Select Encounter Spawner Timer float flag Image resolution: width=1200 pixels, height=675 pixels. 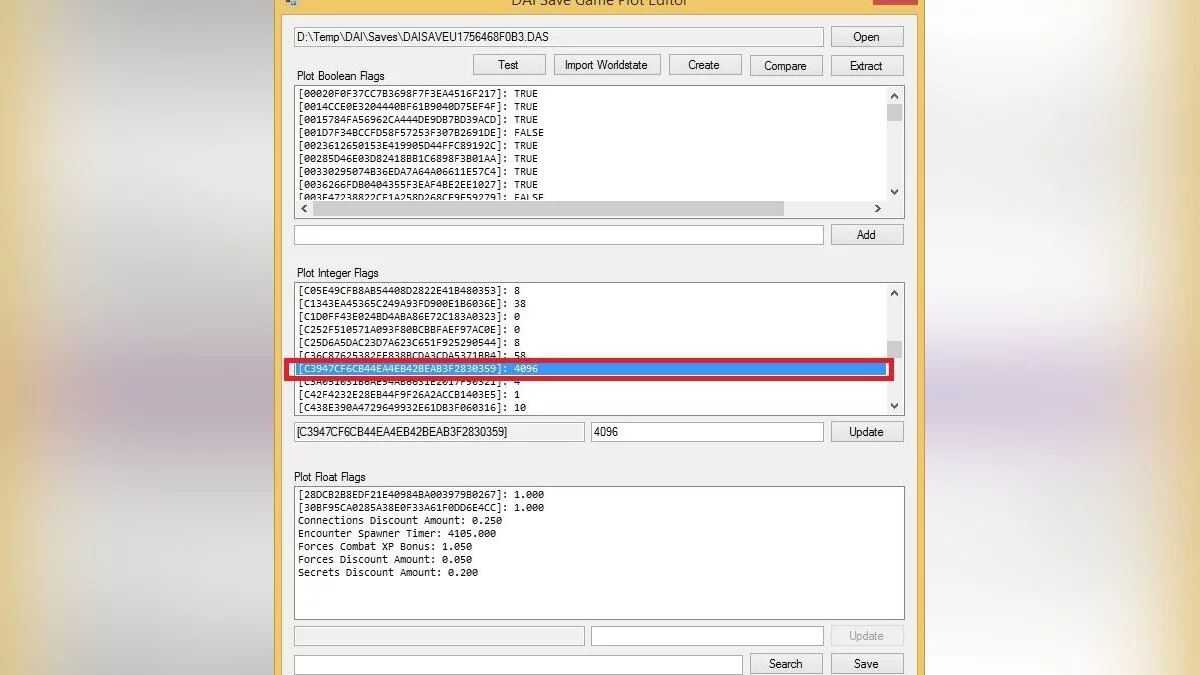tap(397, 534)
